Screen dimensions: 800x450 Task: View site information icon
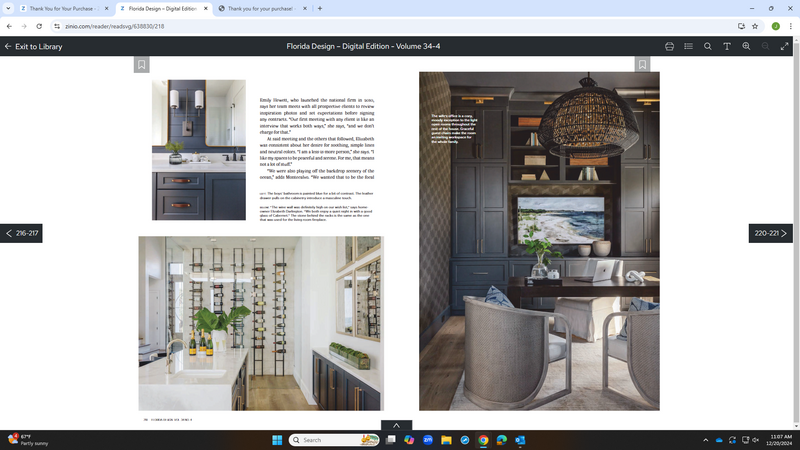[x=57, y=26]
